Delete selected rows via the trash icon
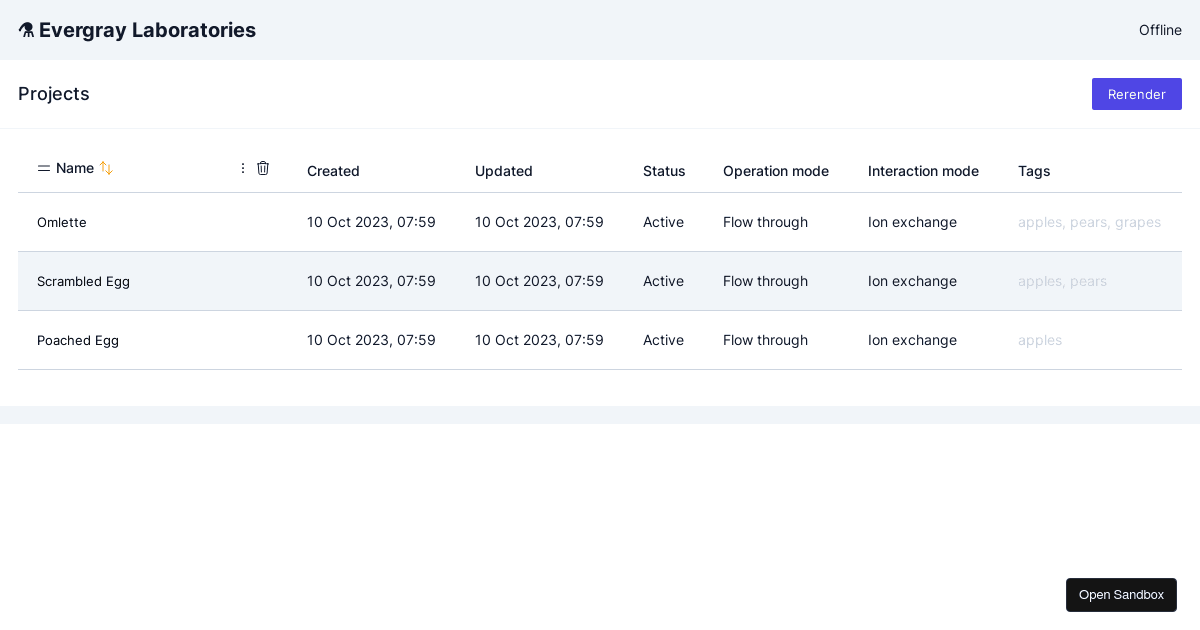This screenshot has height=630, width=1200. coord(263,168)
